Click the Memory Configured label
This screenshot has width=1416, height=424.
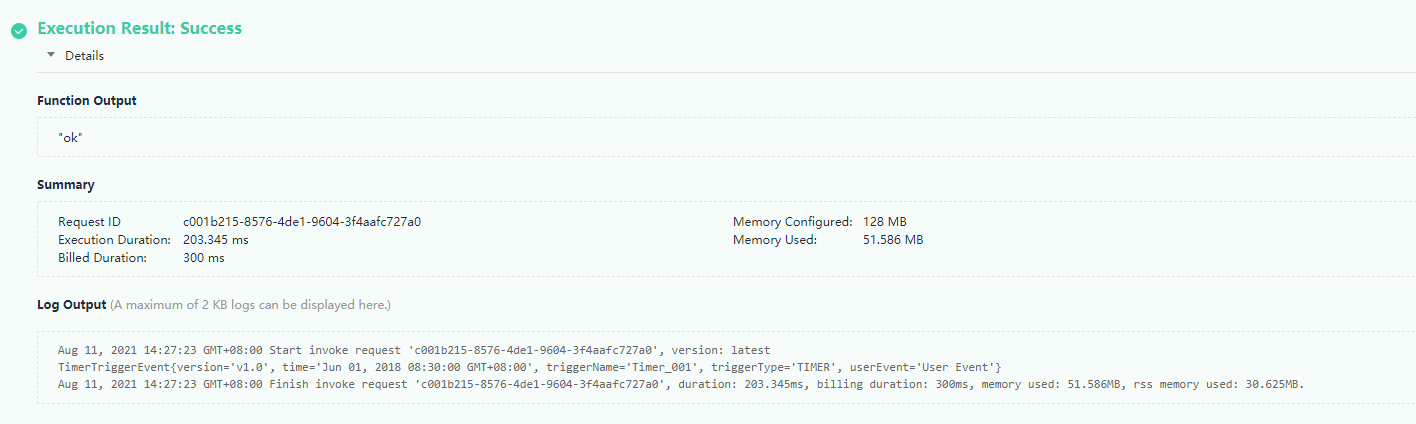(792, 222)
